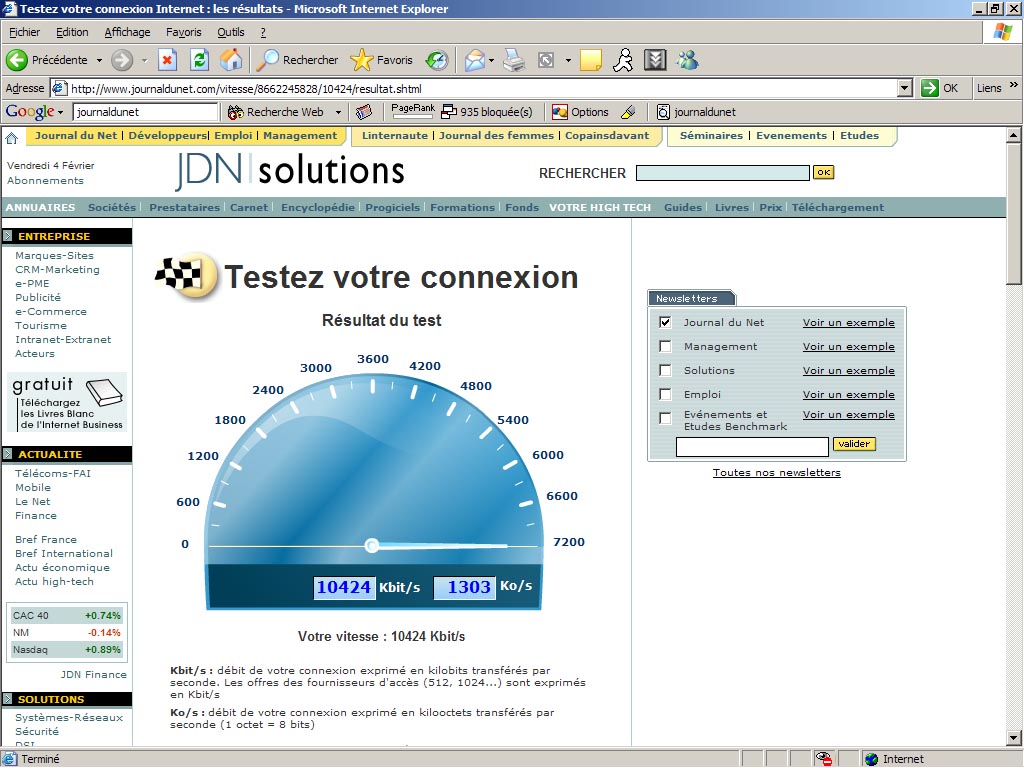Uncheck the Journal du Net newsletter checkbox
The image size is (1024, 768).
665,322
